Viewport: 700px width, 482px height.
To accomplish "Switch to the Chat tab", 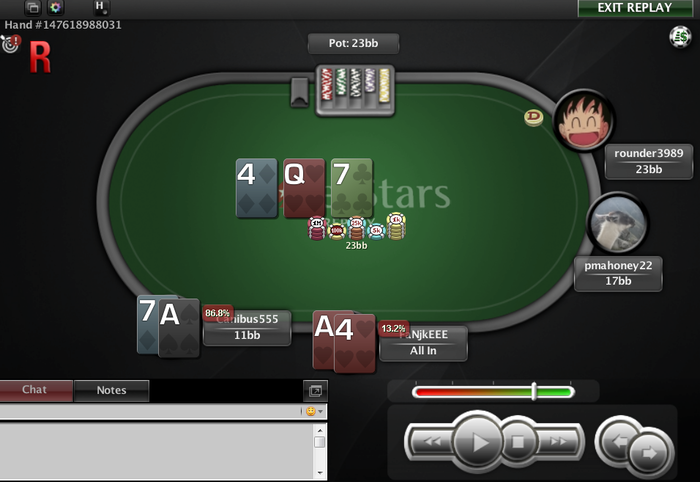I will (x=35, y=390).
